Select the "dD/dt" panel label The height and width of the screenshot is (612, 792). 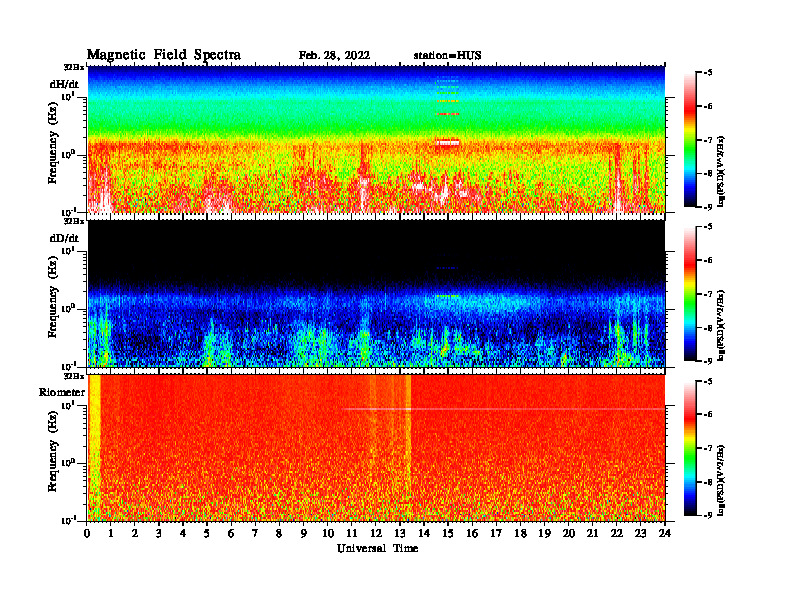(64, 238)
